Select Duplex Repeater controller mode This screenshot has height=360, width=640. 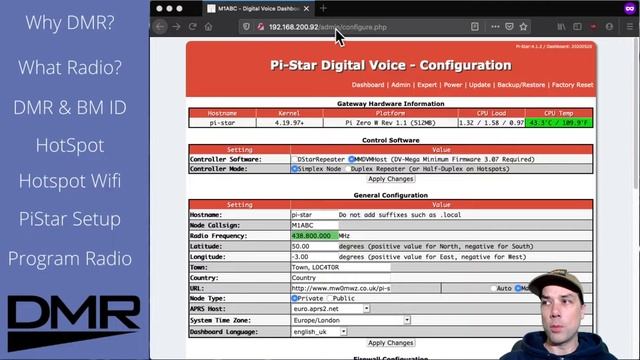(347, 169)
